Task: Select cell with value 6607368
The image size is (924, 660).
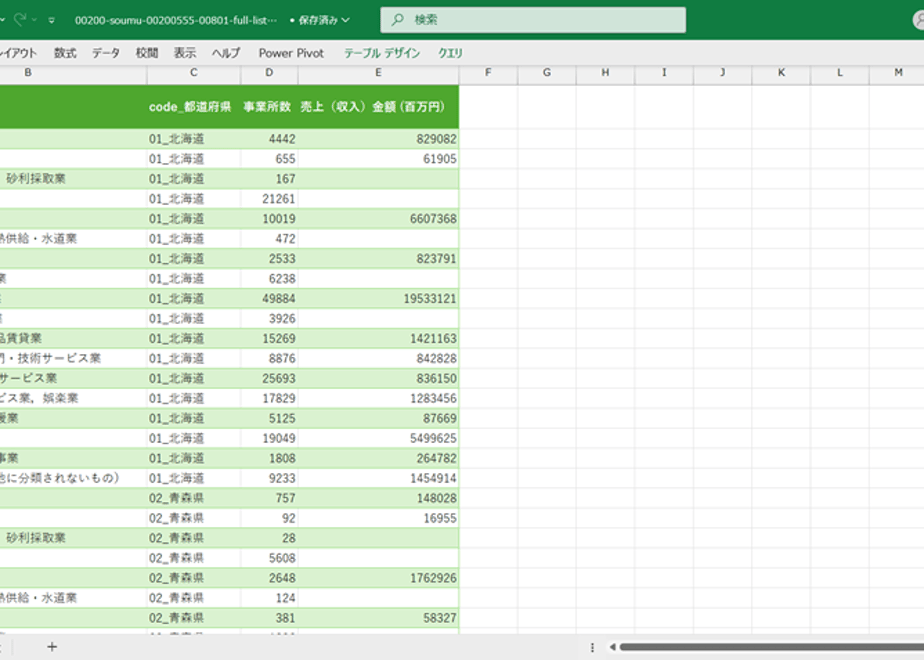Action: point(378,219)
